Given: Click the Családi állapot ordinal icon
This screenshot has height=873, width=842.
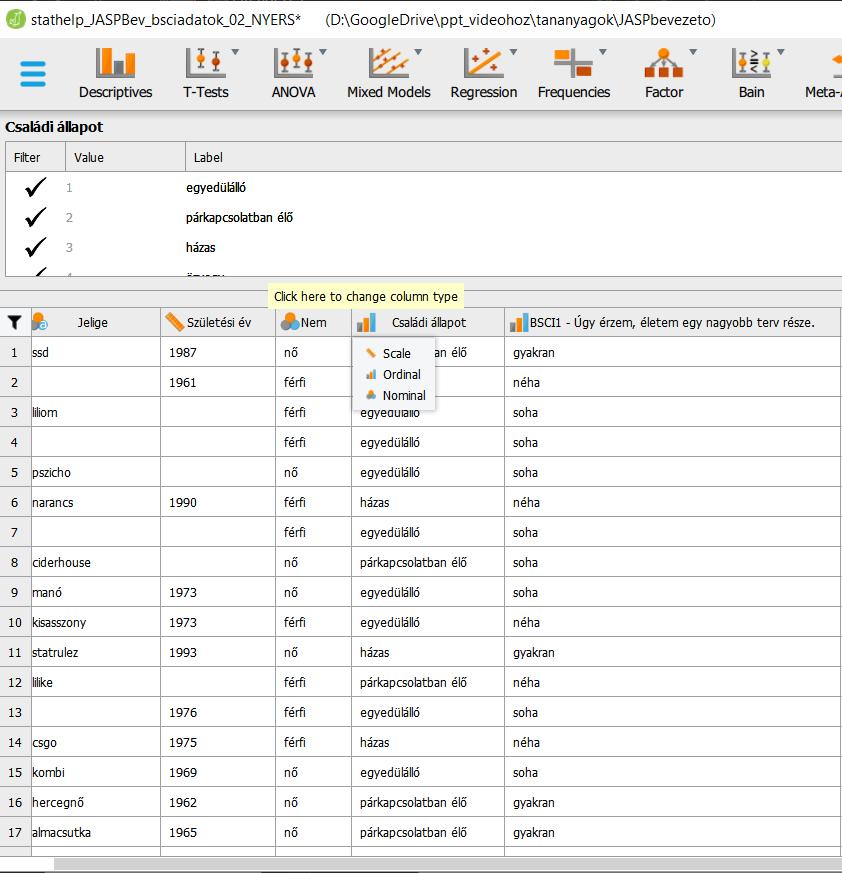Looking at the screenshot, I should coord(366,322).
